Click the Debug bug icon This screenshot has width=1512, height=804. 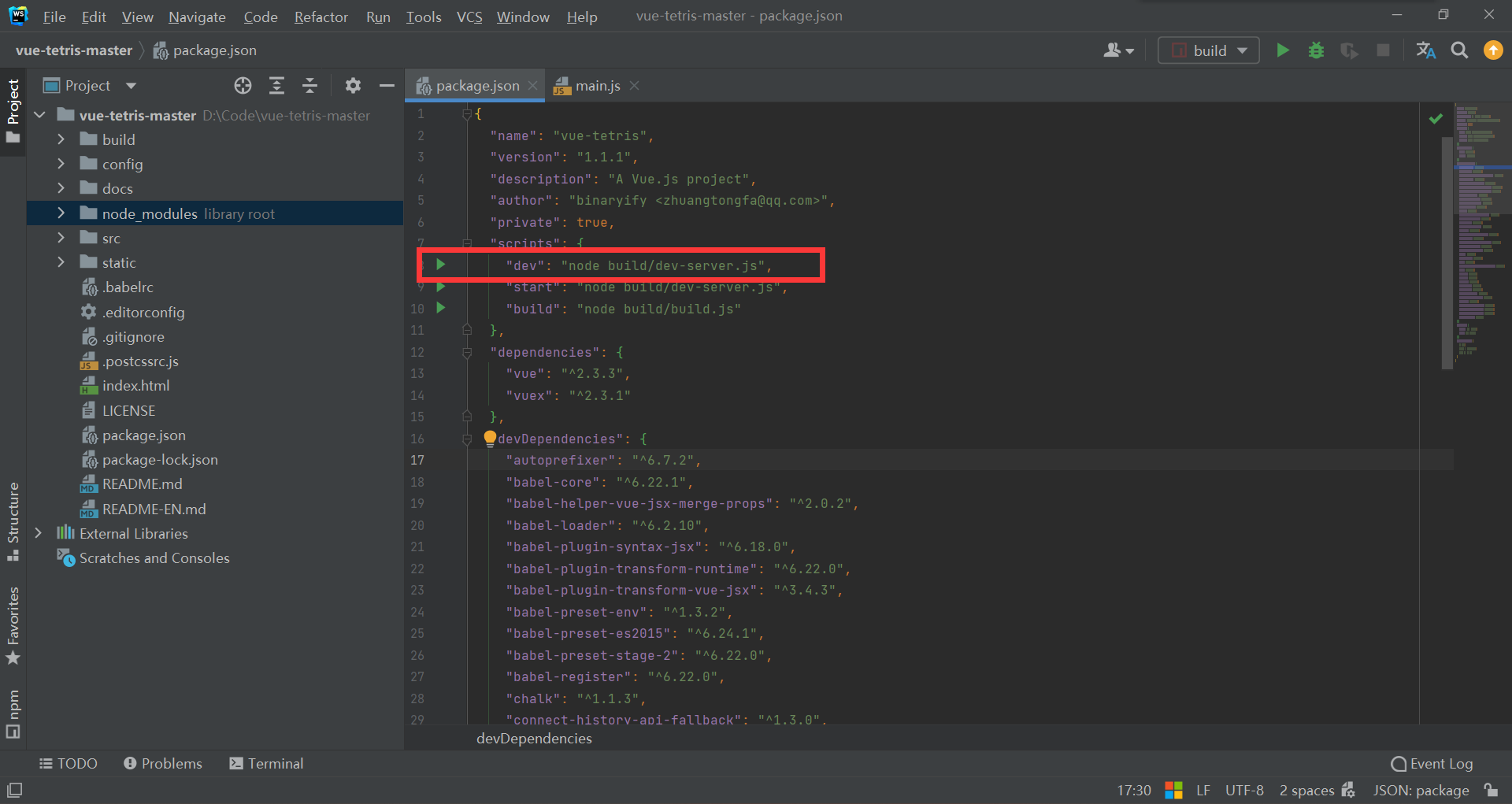[x=1316, y=50]
